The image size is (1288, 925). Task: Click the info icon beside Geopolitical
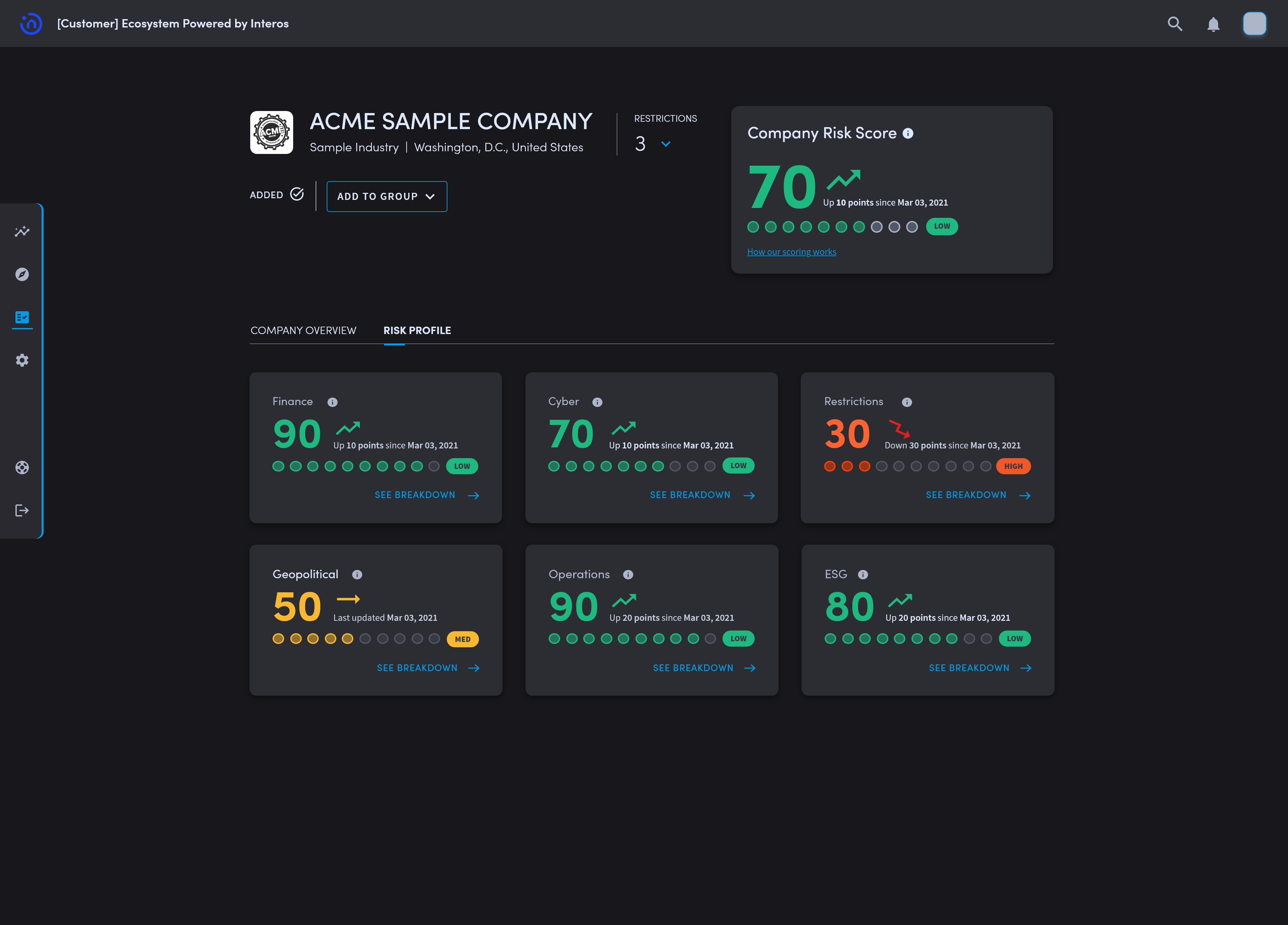coord(357,575)
